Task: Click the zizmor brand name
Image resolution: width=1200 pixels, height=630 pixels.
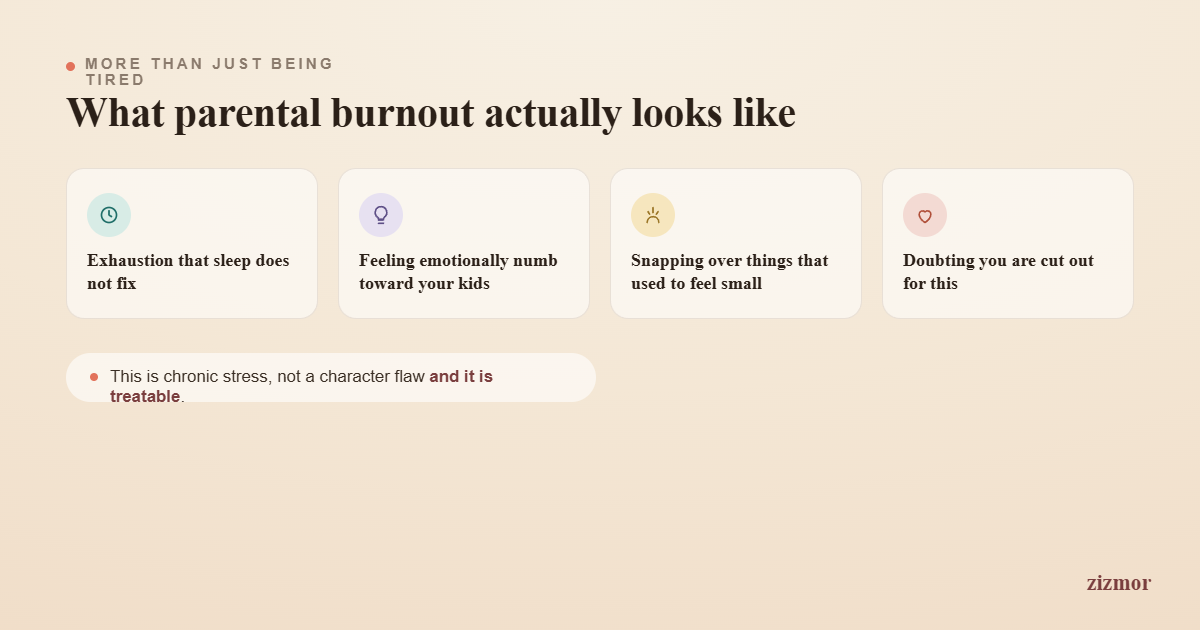Action: coord(1118,582)
